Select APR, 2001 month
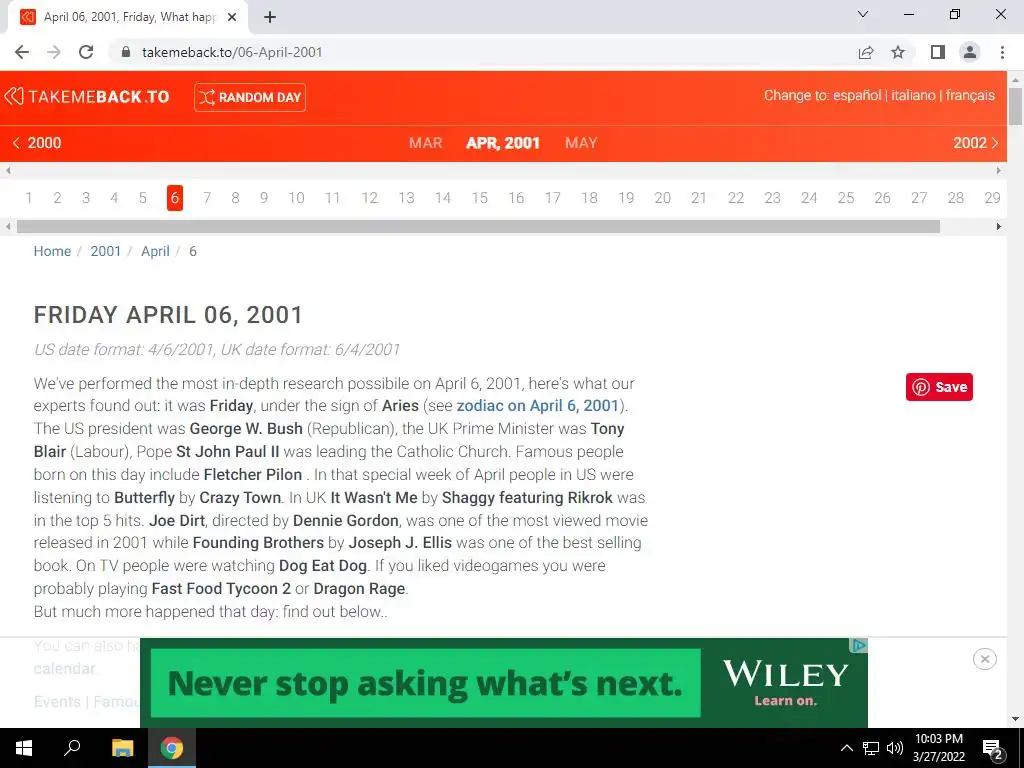This screenshot has width=1024, height=768. pyautogui.click(x=503, y=143)
